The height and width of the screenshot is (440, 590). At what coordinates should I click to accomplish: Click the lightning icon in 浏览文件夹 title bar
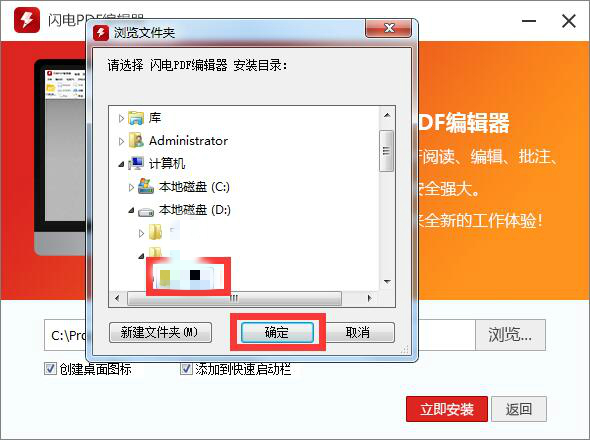click(x=101, y=32)
